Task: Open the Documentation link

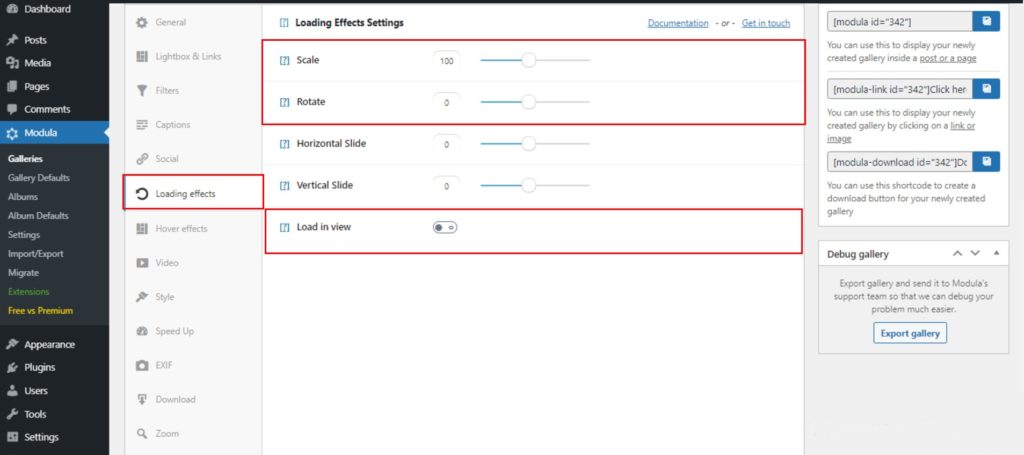Action: tap(678, 23)
